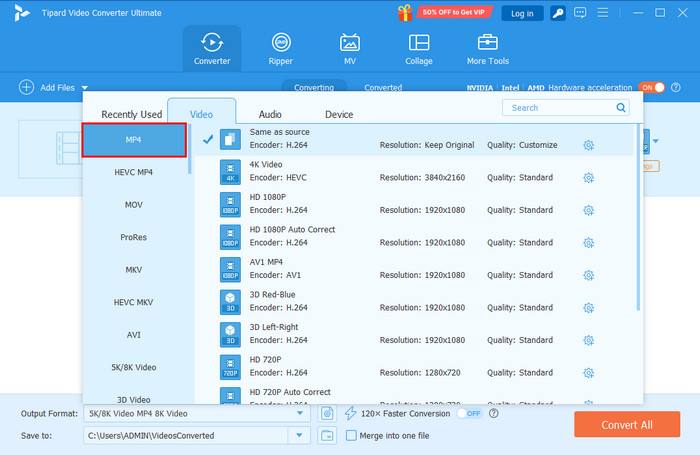Click the open output folder icon
The width and height of the screenshot is (700, 455).
click(327, 435)
